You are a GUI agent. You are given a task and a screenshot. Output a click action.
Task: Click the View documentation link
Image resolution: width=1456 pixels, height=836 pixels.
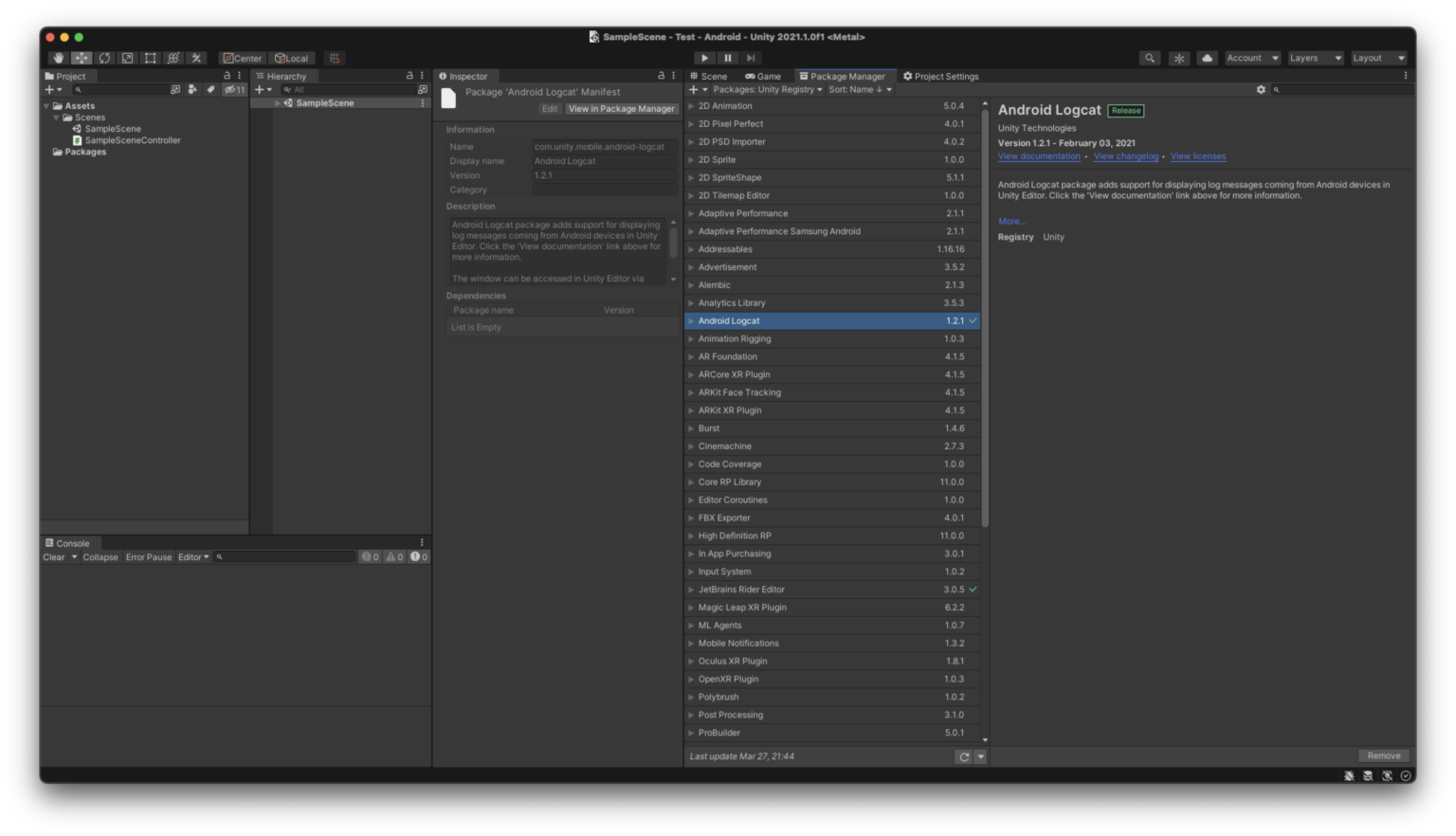[x=1039, y=156]
